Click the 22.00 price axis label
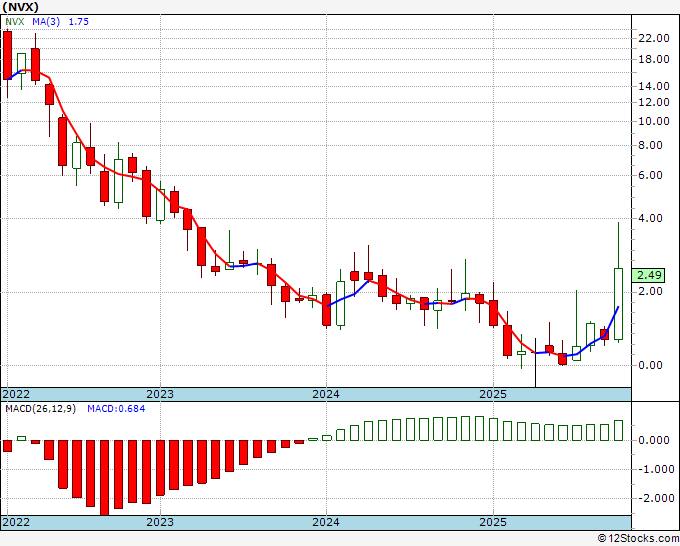The height and width of the screenshot is (546, 680). pyautogui.click(x=653, y=38)
